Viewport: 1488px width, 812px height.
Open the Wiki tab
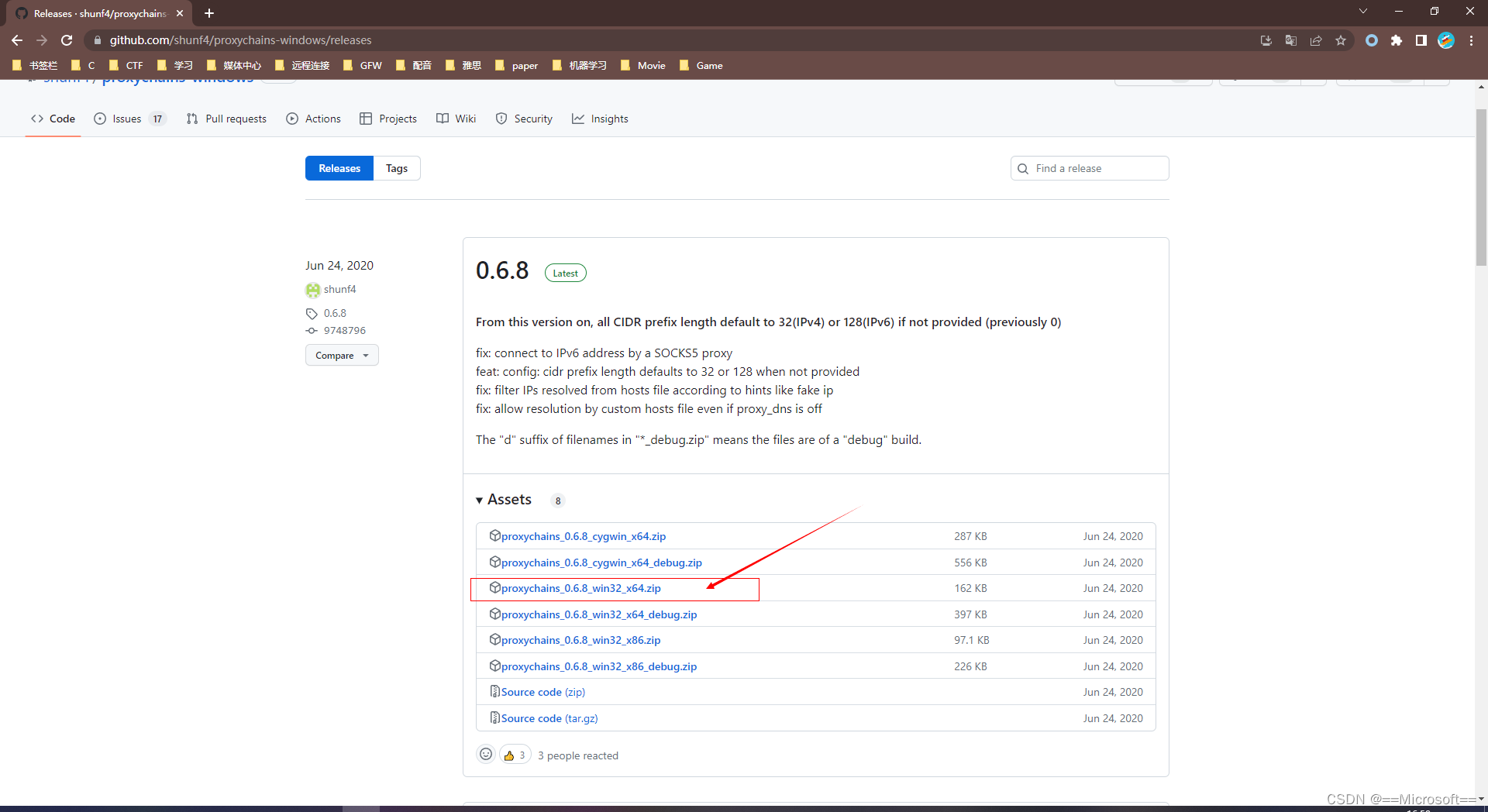[456, 119]
